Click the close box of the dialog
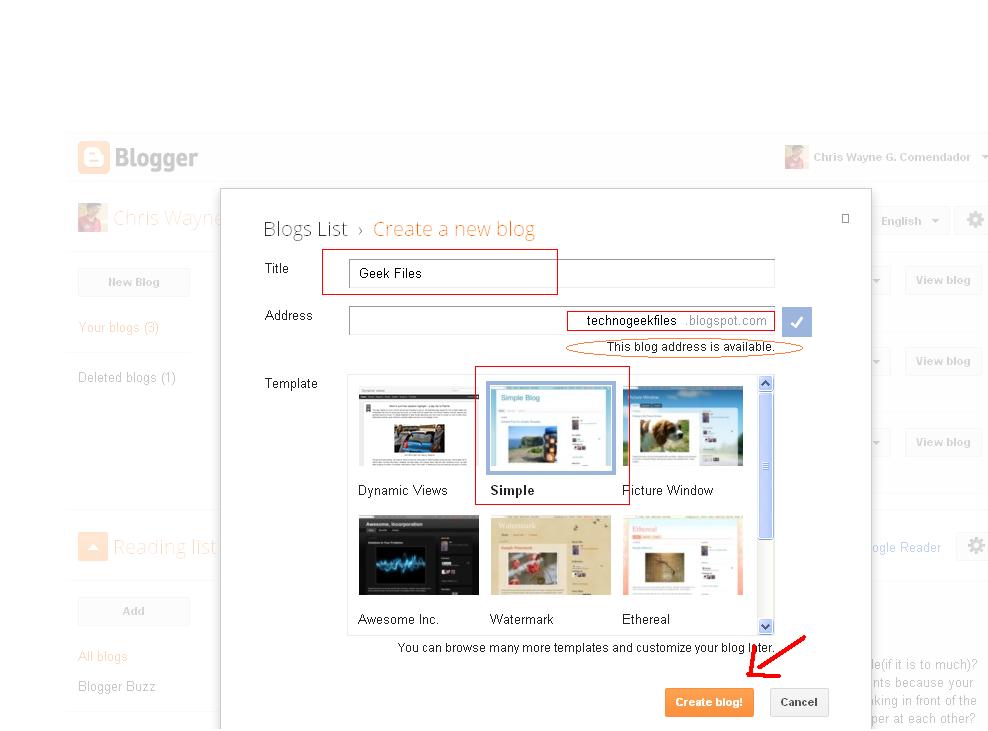Screen dimensions: 988x731 (846, 219)
